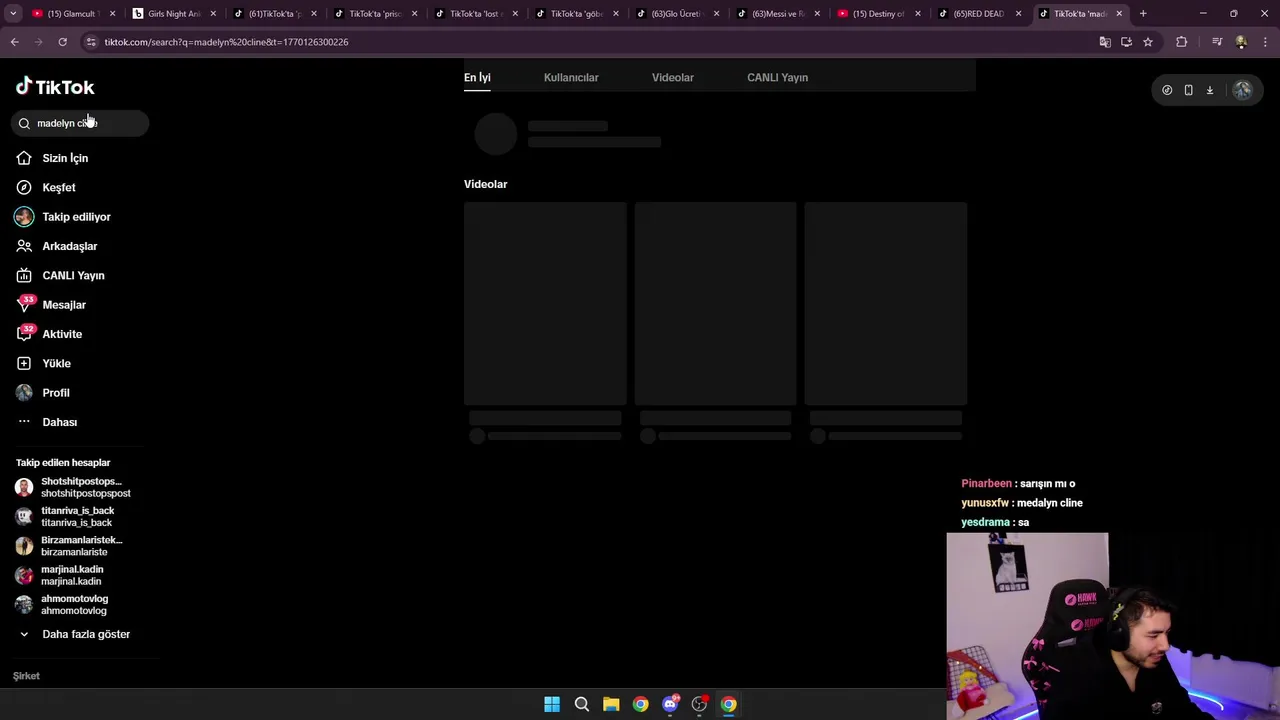Image resolution: width=1280 pixels, height=720 pixels.
Task: Open Chrome three-dot menu
Action: (1266, 42)
